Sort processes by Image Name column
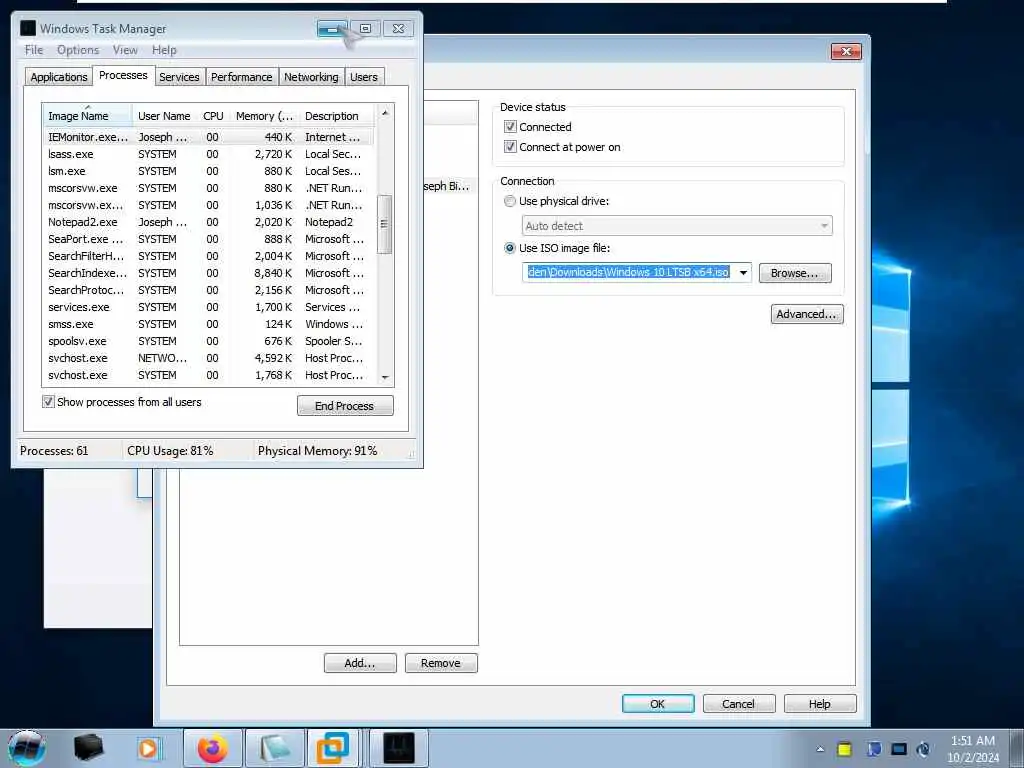Image resolution: width=1024 pixels, height=768 pixels. click(88, 116)
